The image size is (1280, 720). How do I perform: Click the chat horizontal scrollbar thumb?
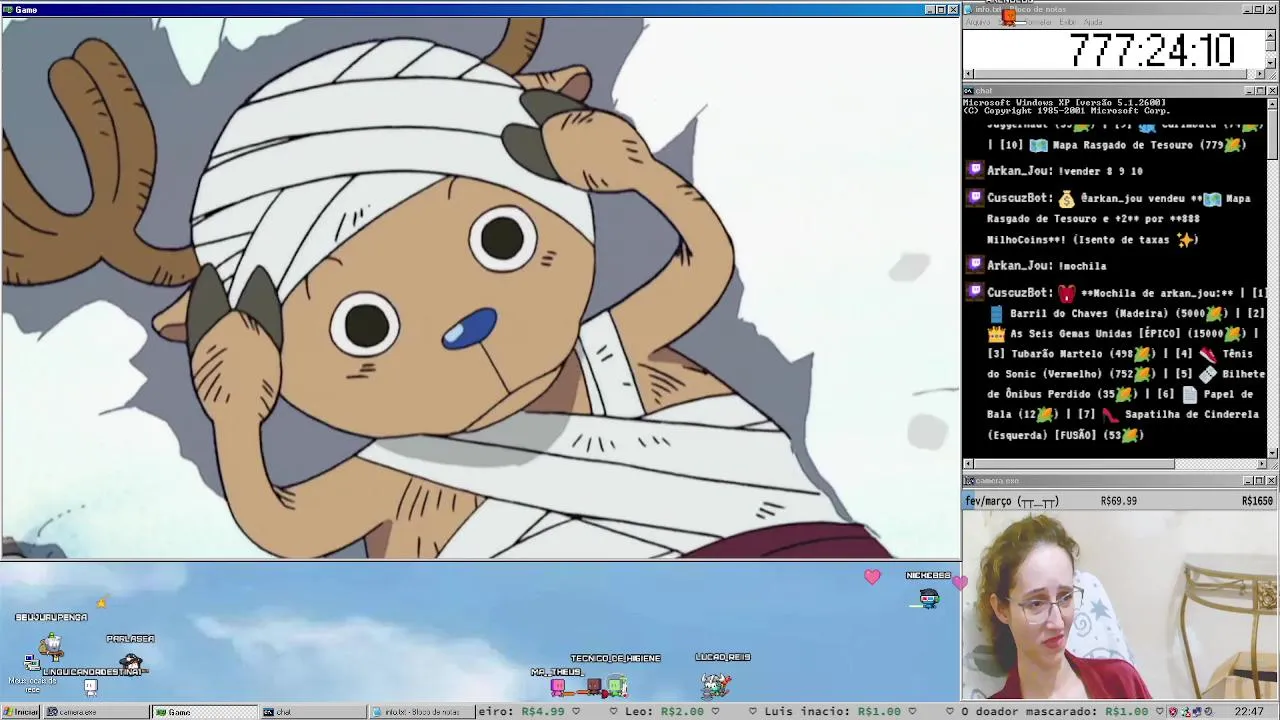[1074, 464]
